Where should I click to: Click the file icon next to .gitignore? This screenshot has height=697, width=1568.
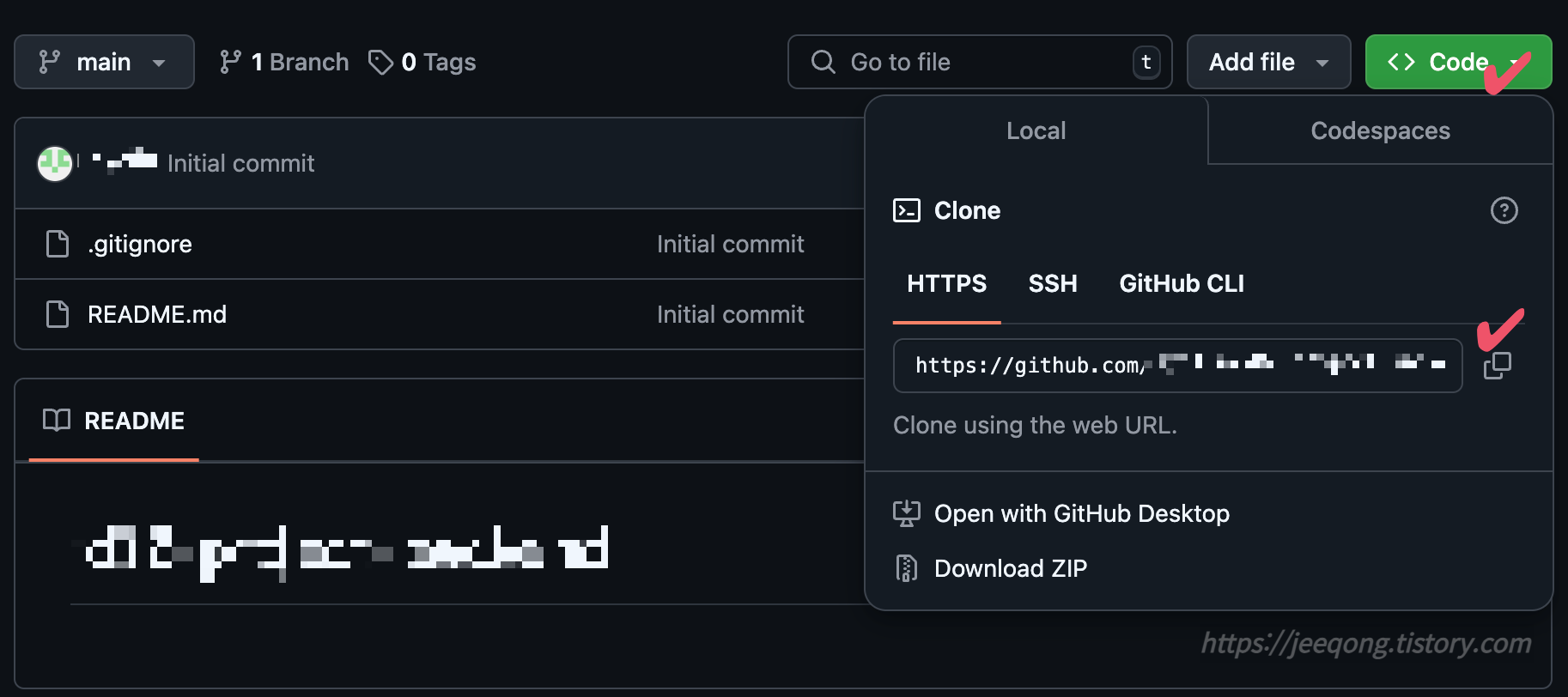(58, 244)
